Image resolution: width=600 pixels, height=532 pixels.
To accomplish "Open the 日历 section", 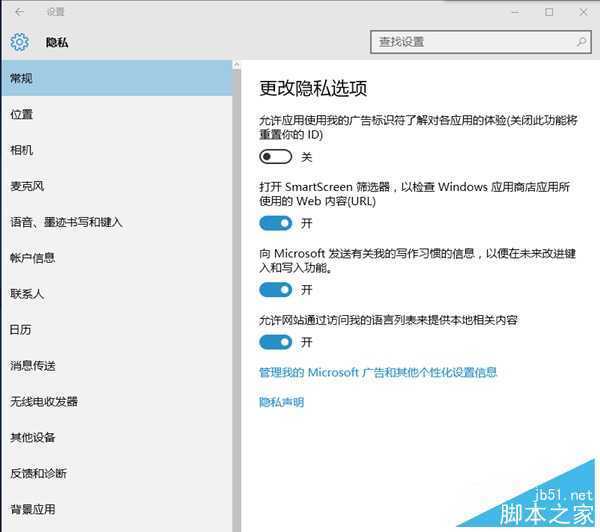I will click(117, 330).
